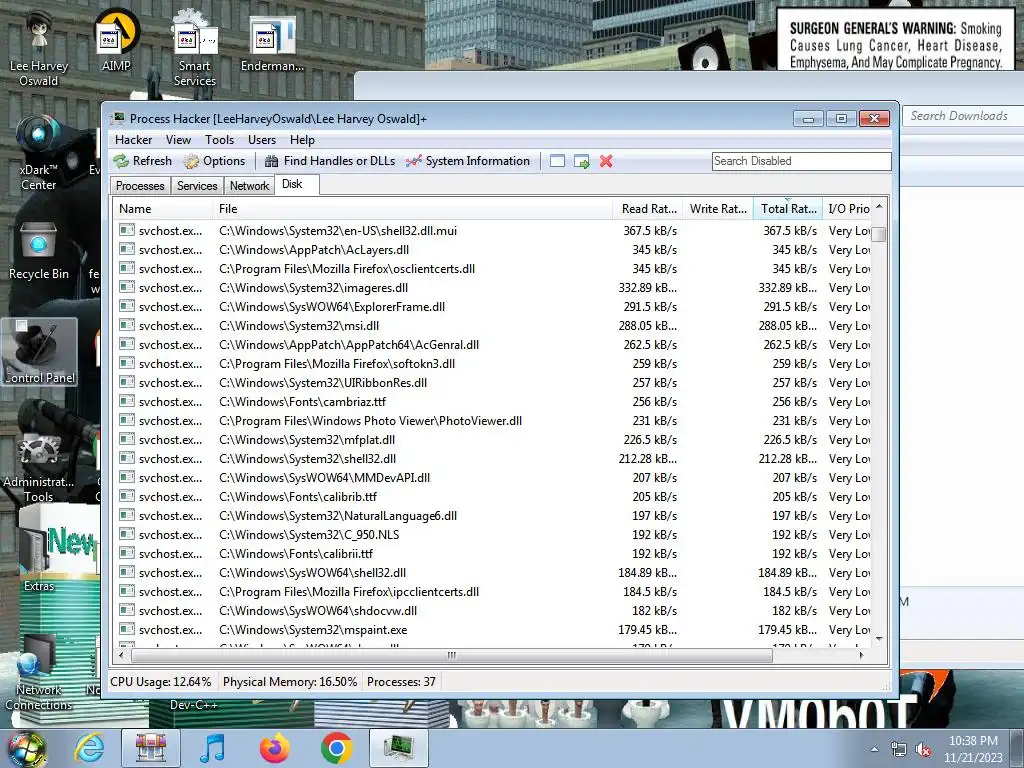Click the vertical scrollbar down arrow

point(879,639)
